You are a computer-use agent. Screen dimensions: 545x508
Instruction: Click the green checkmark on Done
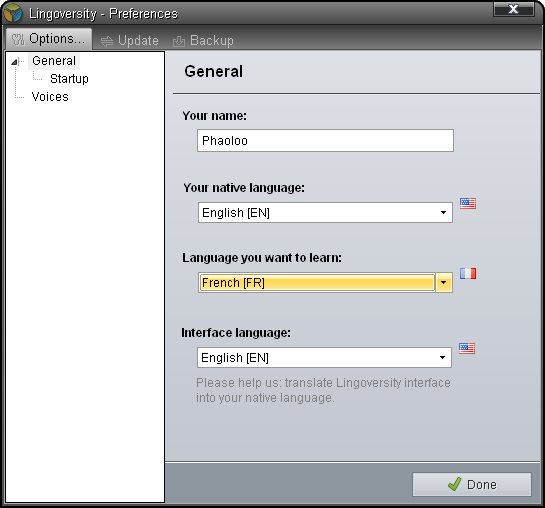pyautogui.click(x=454, y=484)
